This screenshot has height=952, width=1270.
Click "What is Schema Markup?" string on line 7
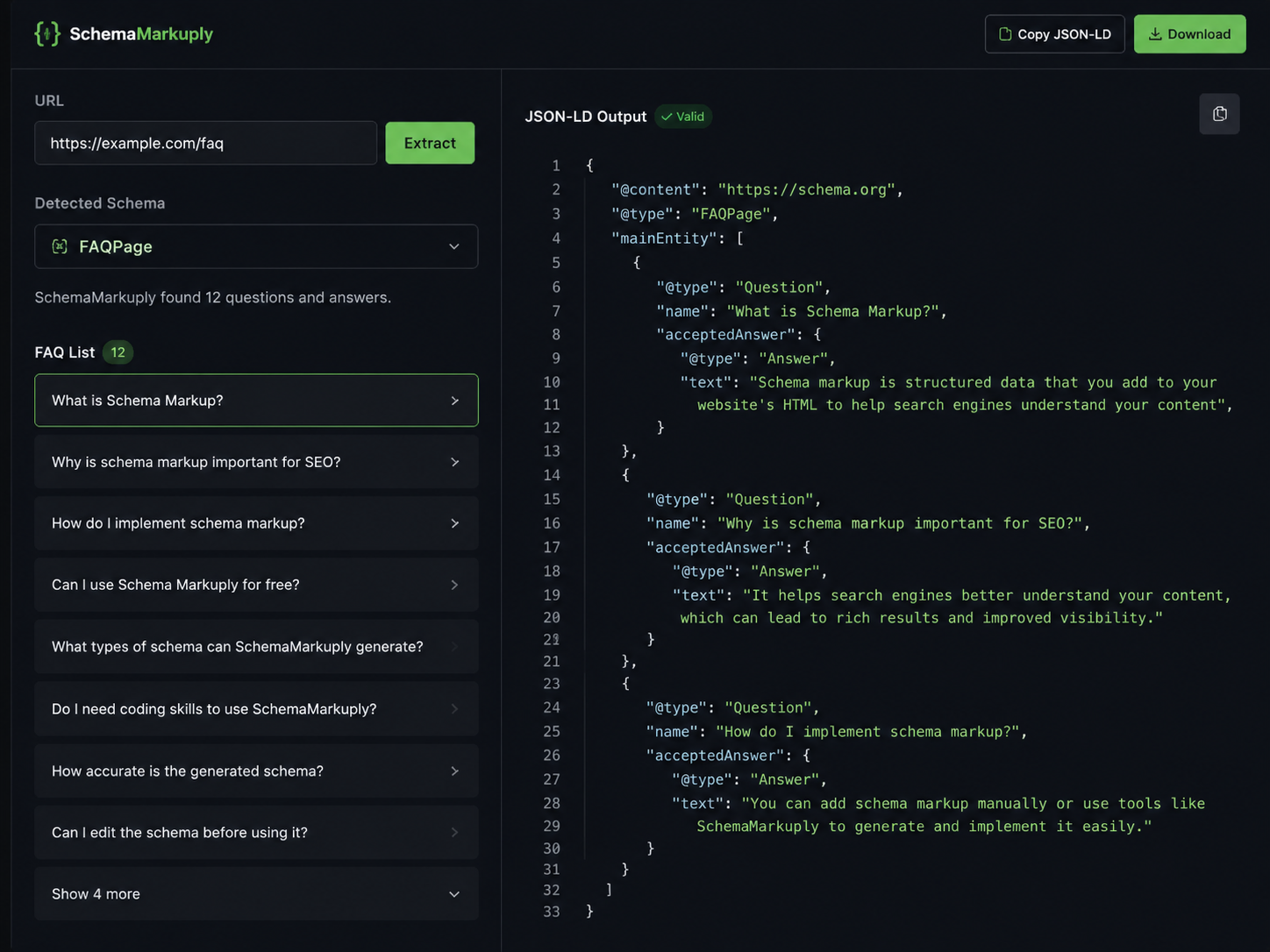click(832, 311)
